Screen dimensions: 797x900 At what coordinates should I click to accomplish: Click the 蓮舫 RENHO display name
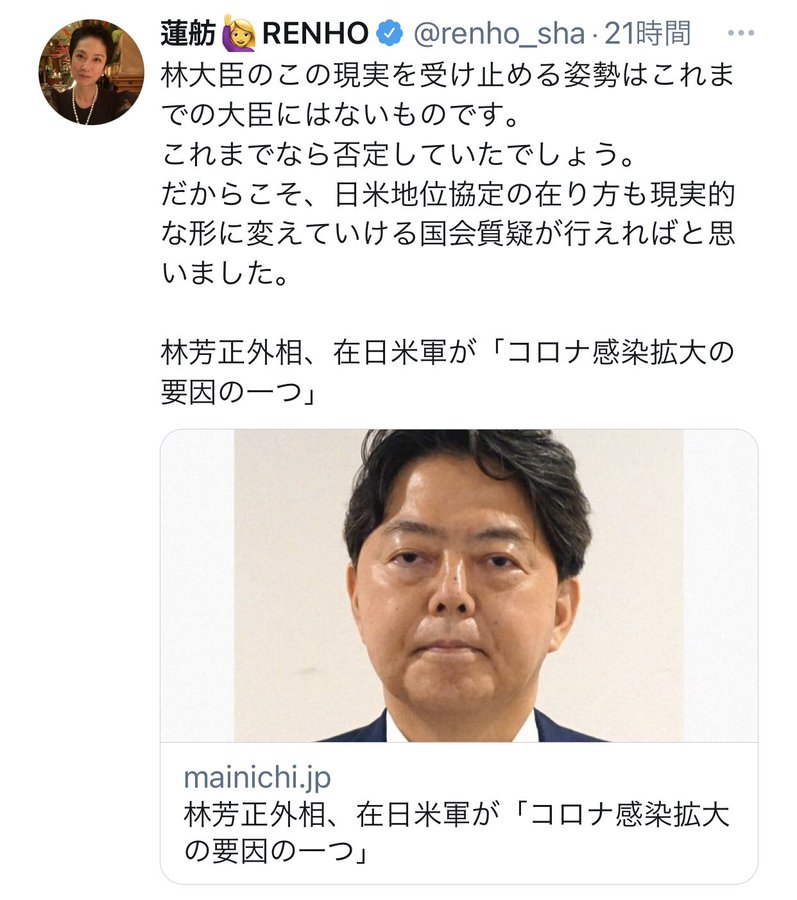[265, 33]
